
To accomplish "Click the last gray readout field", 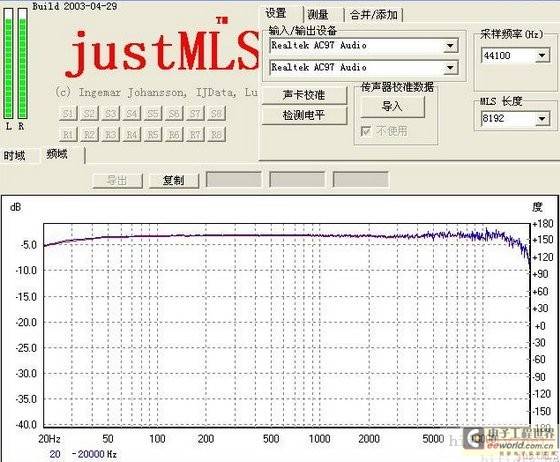I will [x=360, y=179].
